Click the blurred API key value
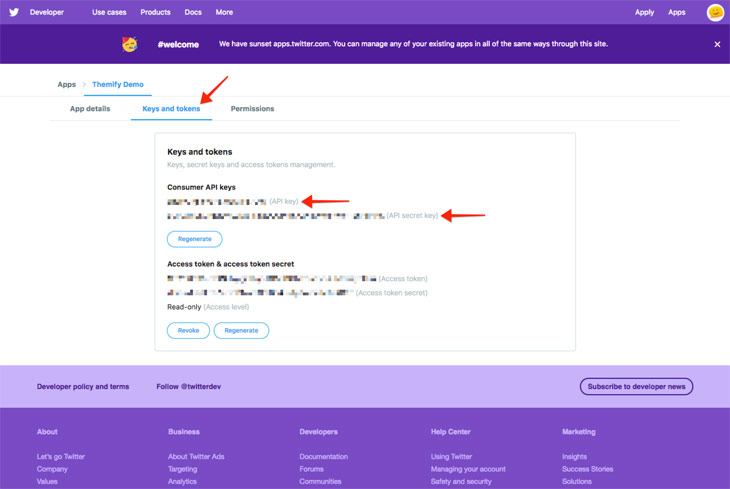This screenshot has height=489, width=730. coord(217,202)
